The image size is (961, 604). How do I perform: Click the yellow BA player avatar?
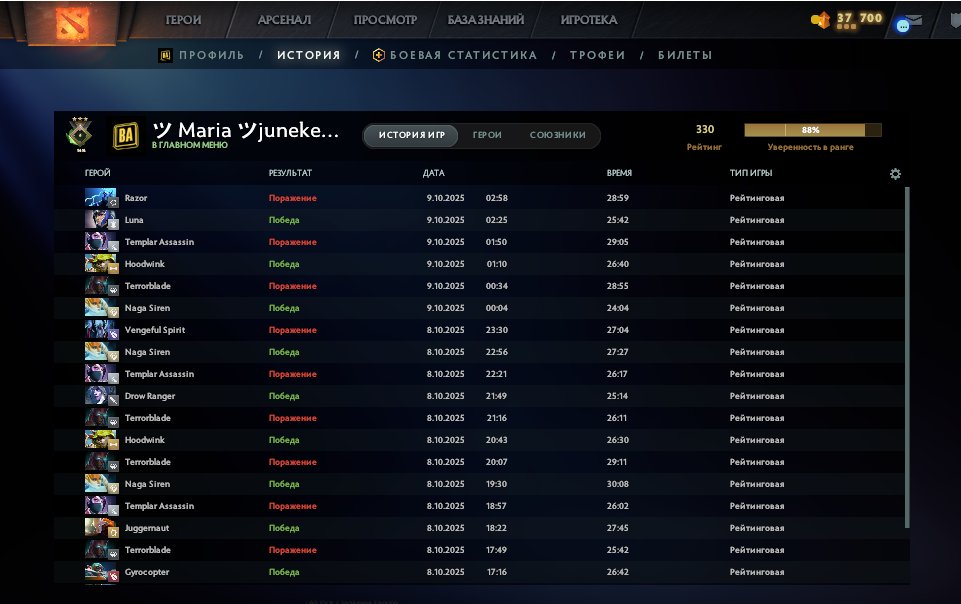pos(126,135)
